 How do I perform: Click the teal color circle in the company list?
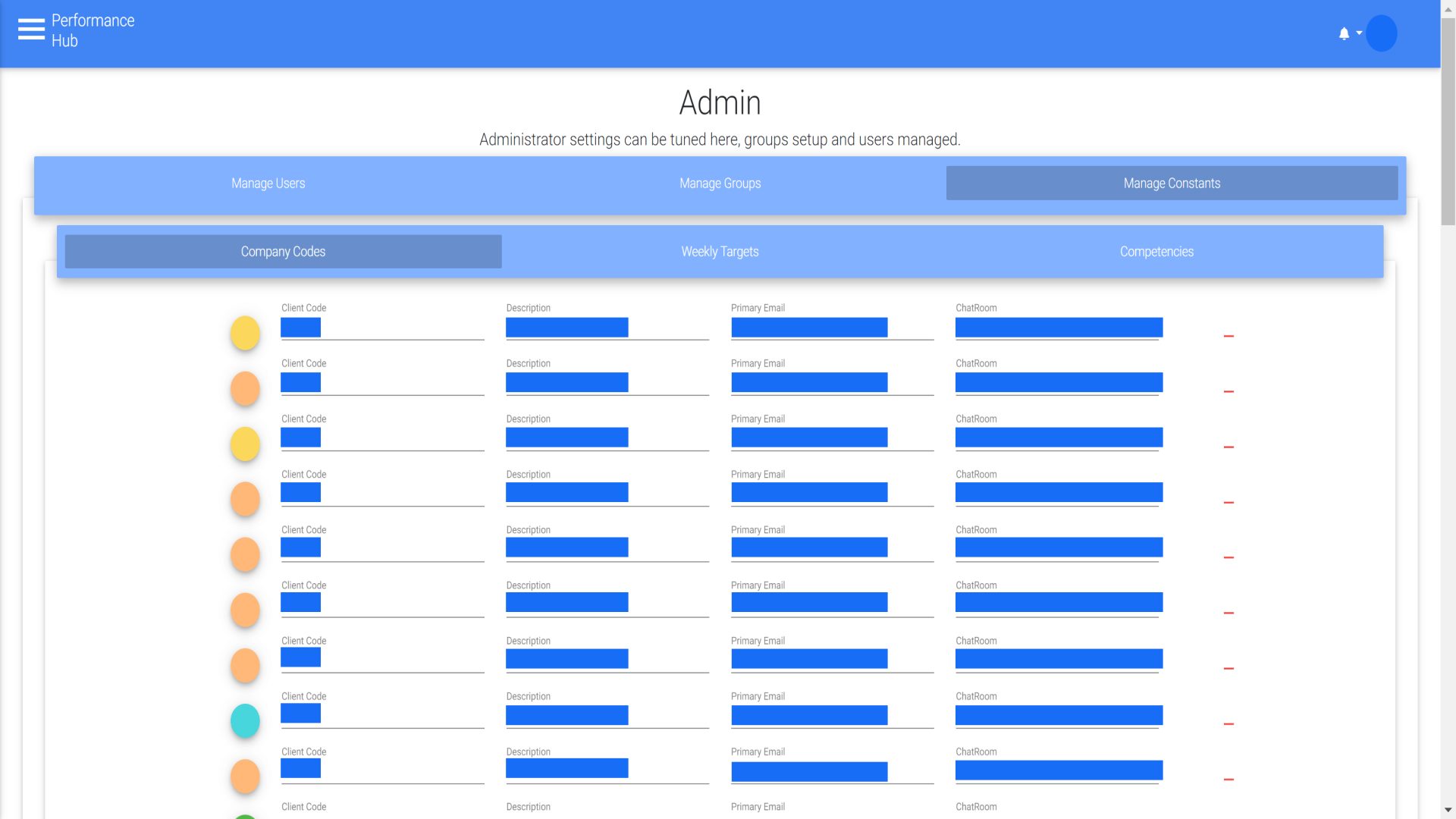(245, 721)
